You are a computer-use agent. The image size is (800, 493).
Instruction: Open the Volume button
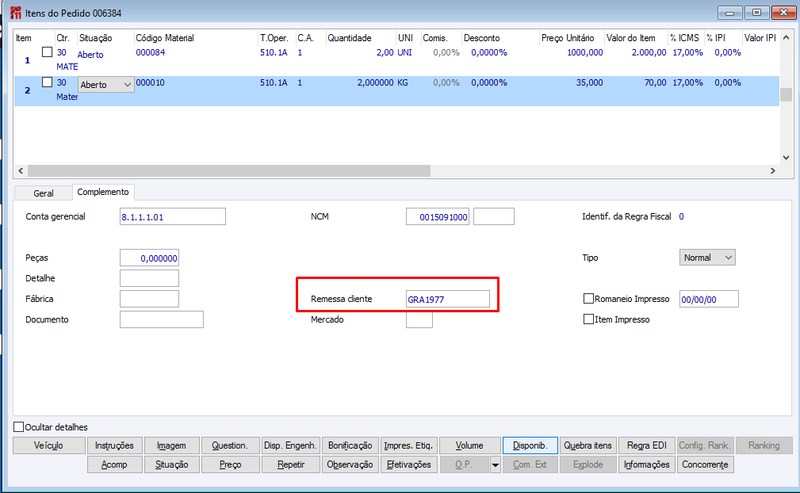[469, 446]
